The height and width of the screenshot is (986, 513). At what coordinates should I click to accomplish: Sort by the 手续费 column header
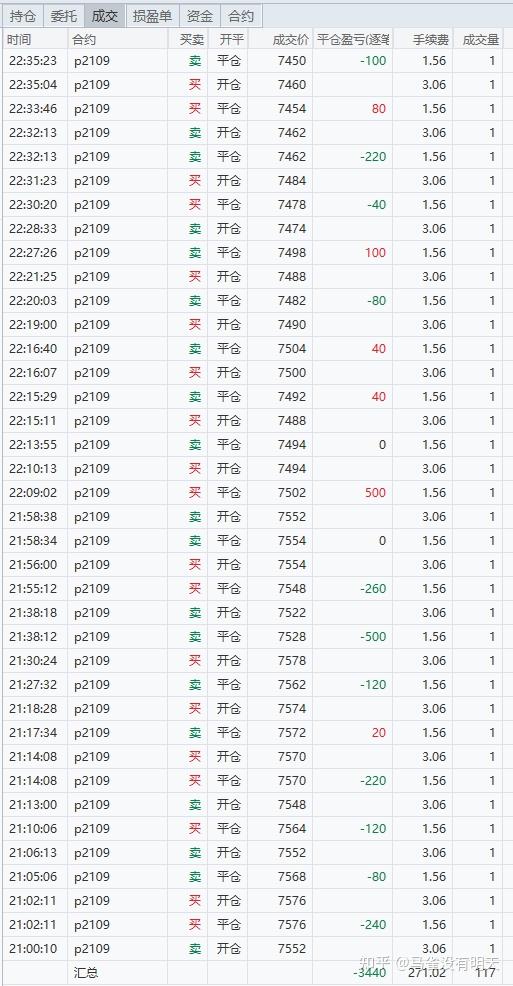coord(422,40)
